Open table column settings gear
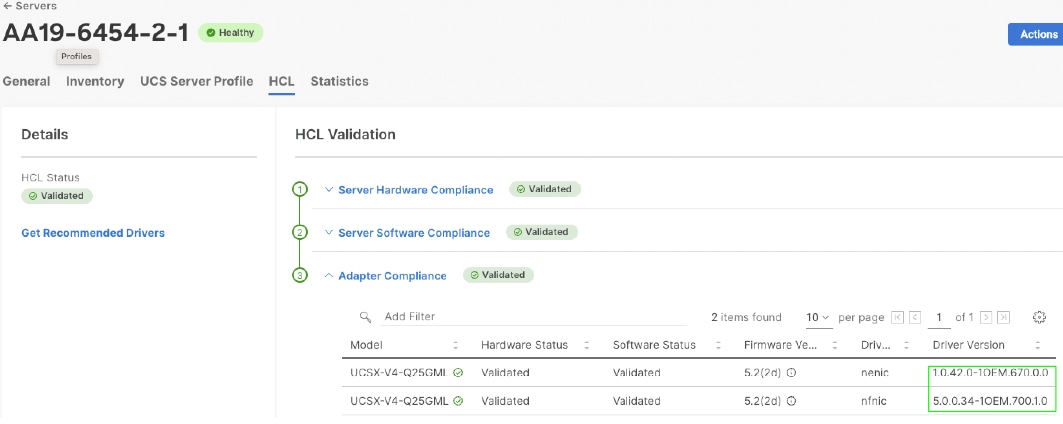 coord(1039,317)
